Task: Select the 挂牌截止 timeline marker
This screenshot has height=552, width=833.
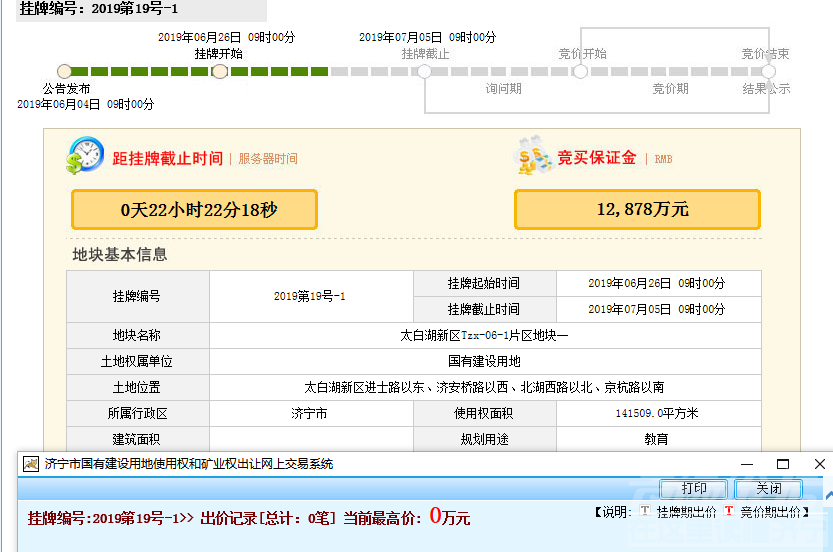Action: point(424,71)
